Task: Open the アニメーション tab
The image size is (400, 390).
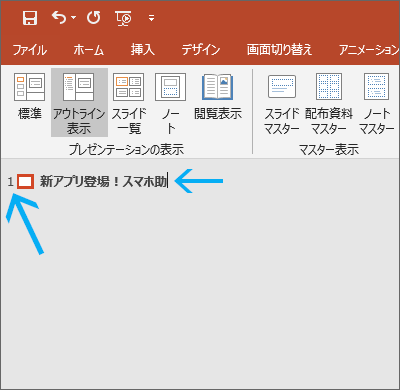Action: 369,50
